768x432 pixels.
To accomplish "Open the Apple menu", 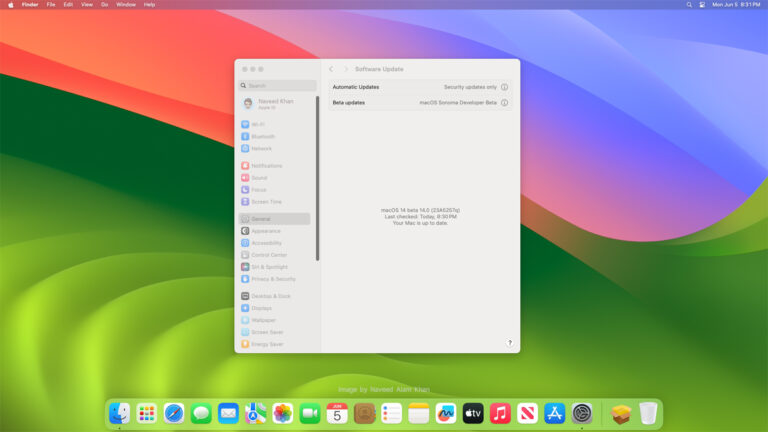I will tap(11, 4).
